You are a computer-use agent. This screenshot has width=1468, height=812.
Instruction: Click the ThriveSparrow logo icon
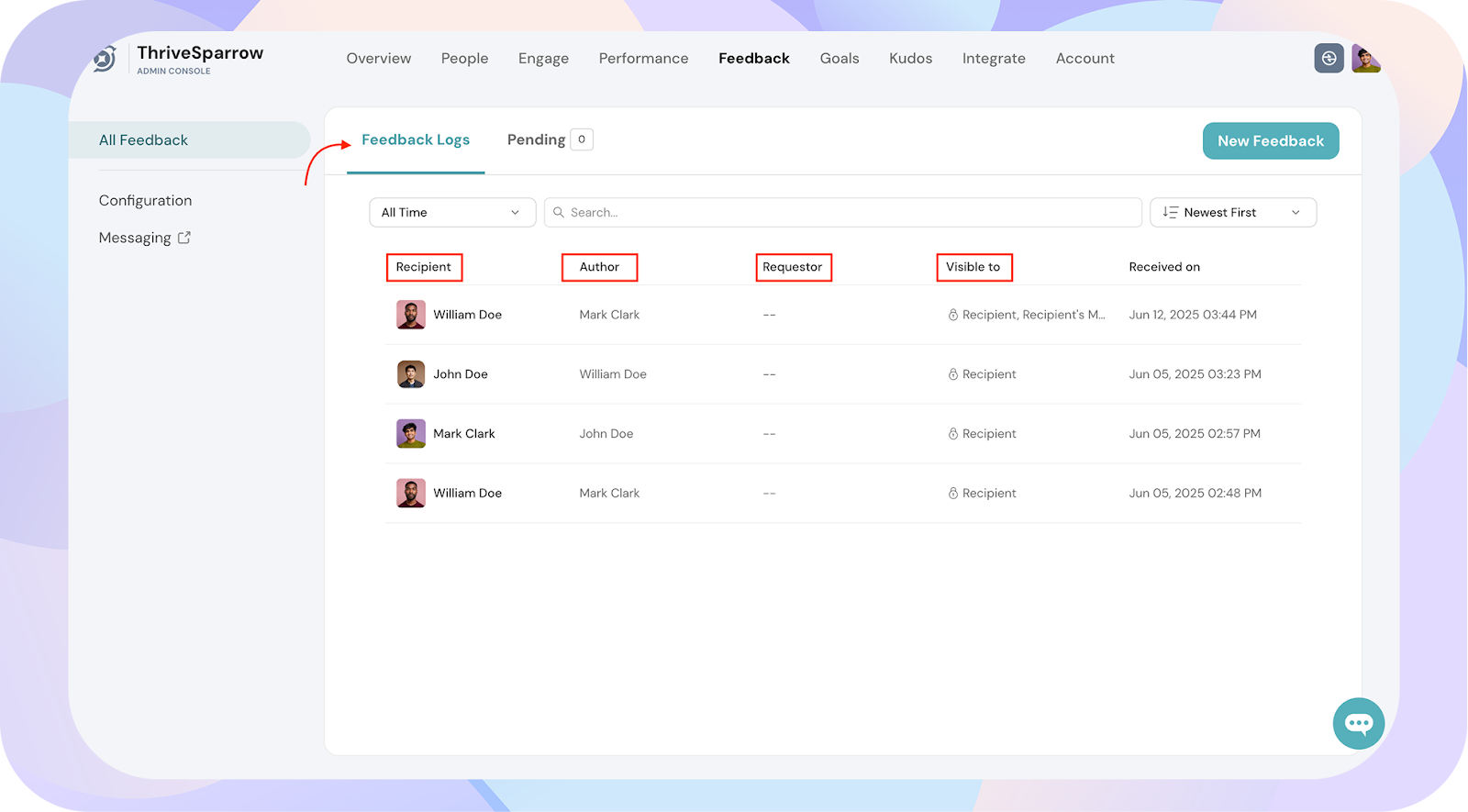point(105,59)
